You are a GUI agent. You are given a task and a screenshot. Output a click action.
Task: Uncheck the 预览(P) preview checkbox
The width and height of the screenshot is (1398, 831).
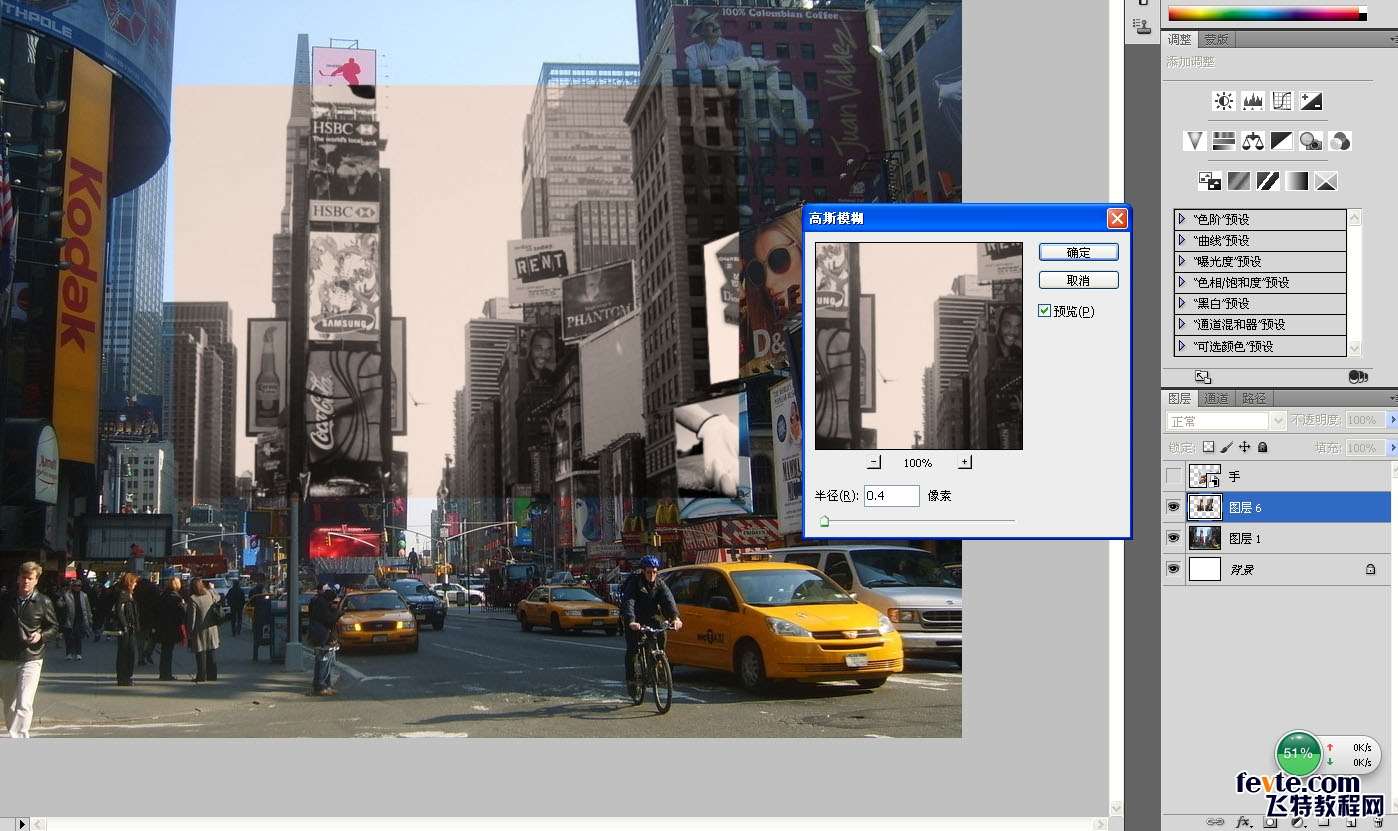coord(1044,311)
